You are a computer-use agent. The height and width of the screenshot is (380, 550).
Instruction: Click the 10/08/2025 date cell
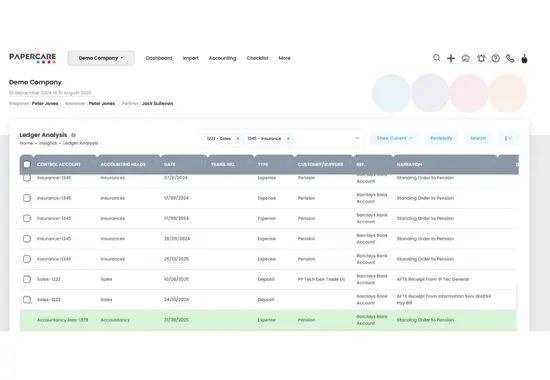(x=176, y=279)
